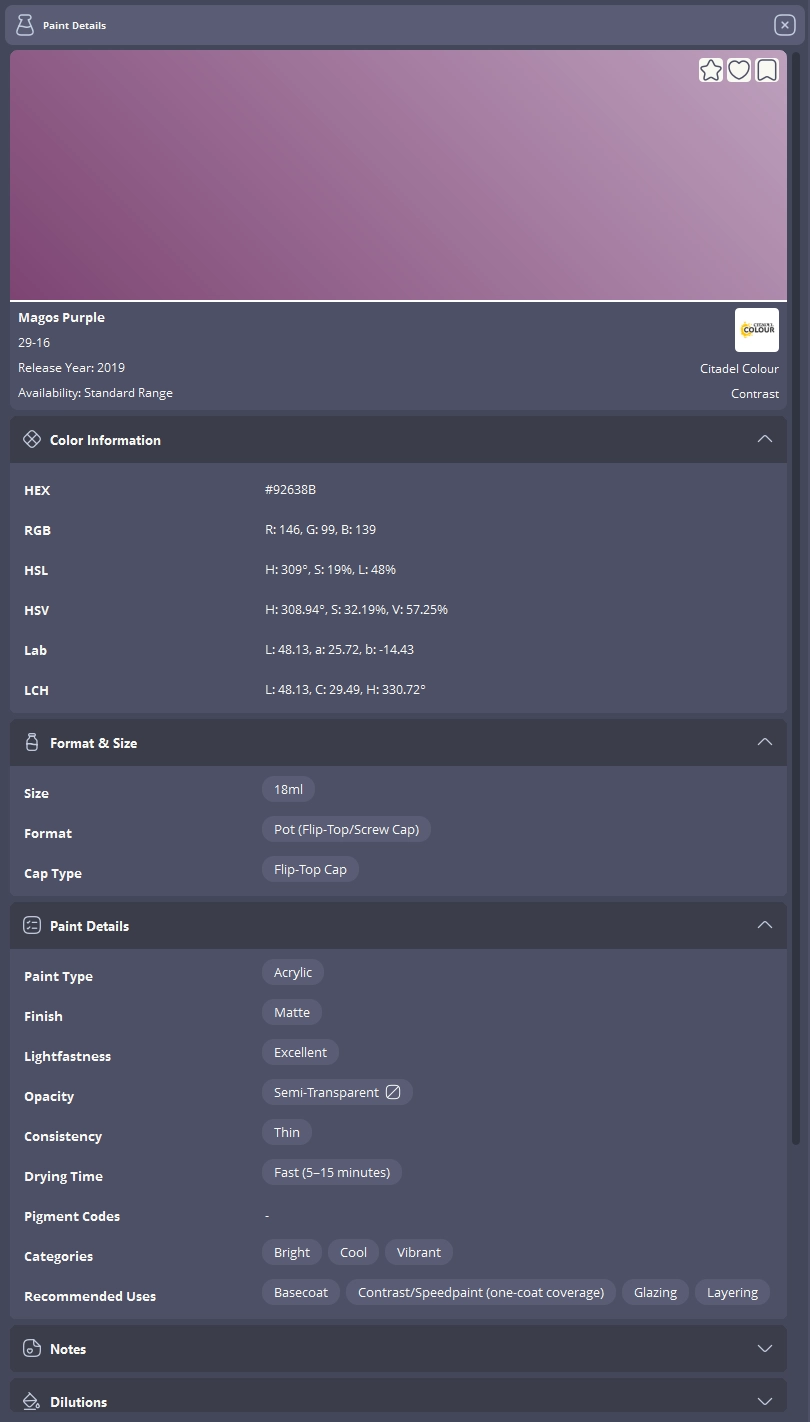Click the Color Information section icon

click(x=32, y=439)
